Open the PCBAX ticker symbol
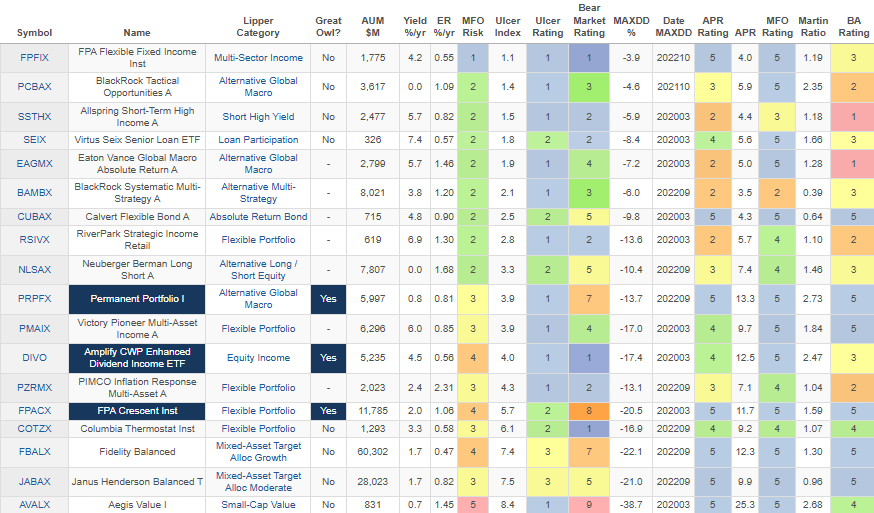 click(35, 87)
